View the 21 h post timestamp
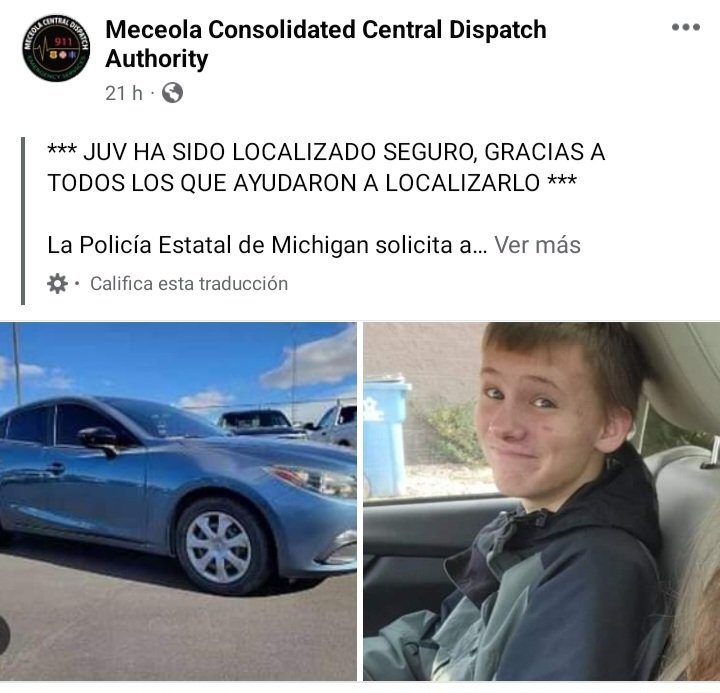Image resolution: width=720 pixels, height=693 pixels. point(124,93)
